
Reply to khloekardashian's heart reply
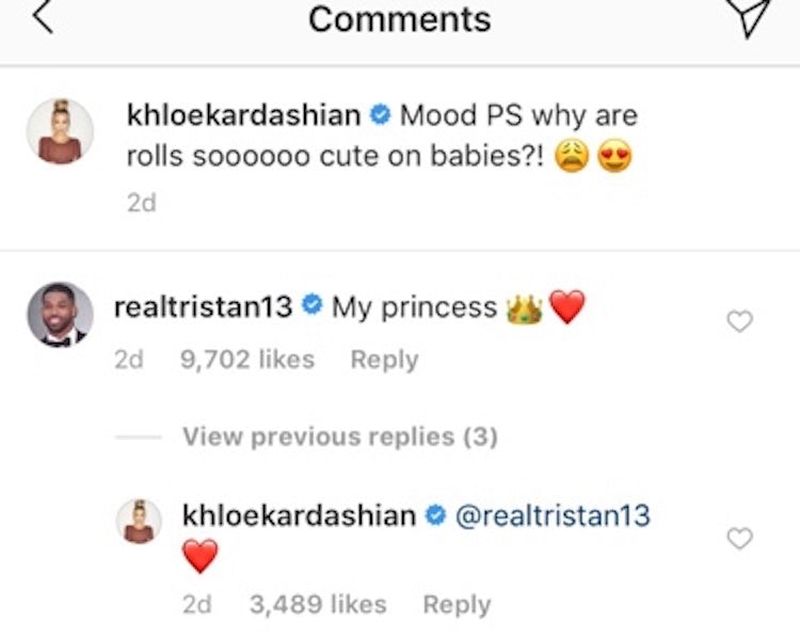pyautogui.click(x=456, y=604)
